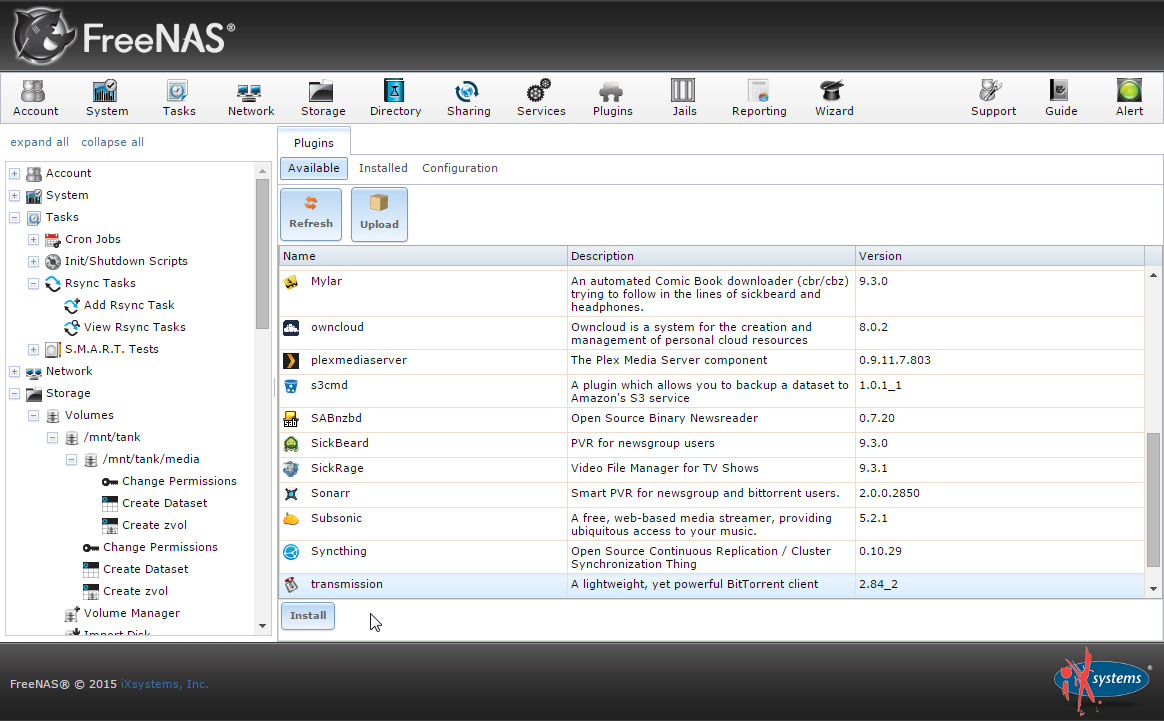1164x721 pixels.
Task: Click the Install button
Action: point(308,616)
